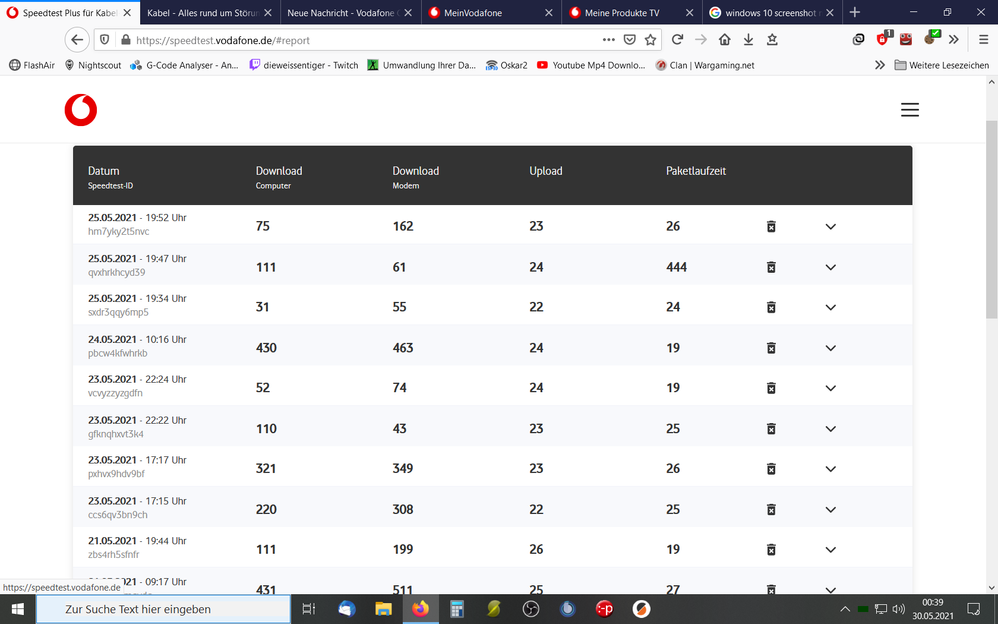Switch to windows 10 screenshot tab
The height and width of the screenshot is (624, 998).
pos(772,13)
